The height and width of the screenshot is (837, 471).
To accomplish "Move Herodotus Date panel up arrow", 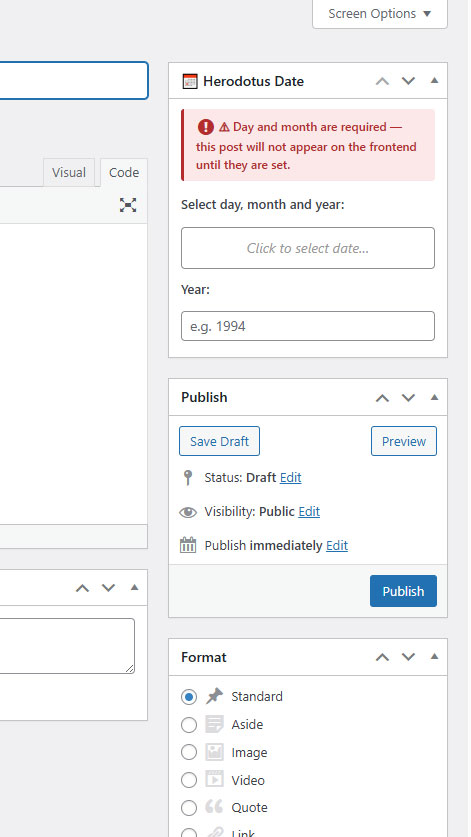I will point(382,81).
